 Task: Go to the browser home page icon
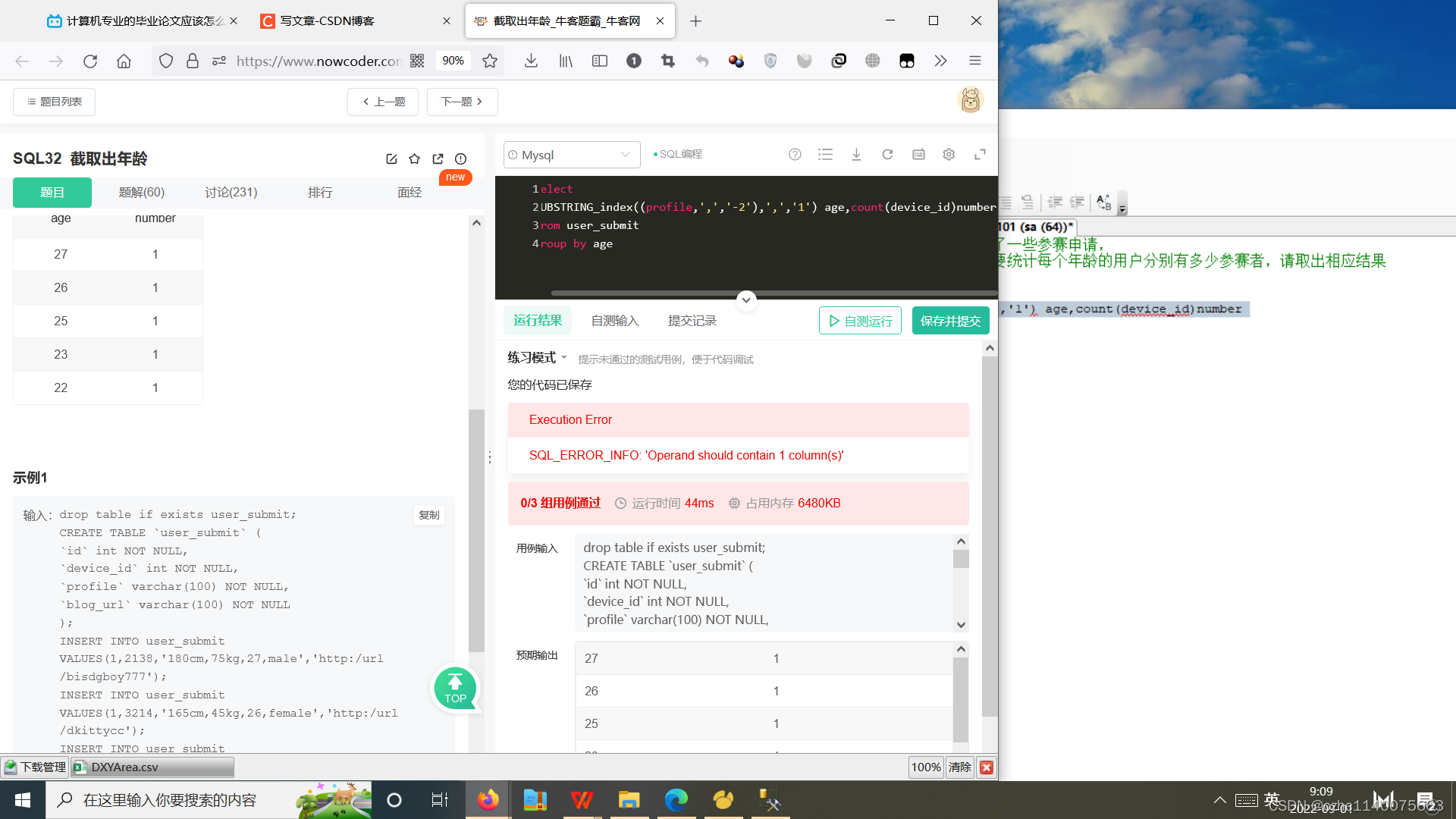[124, 61]
